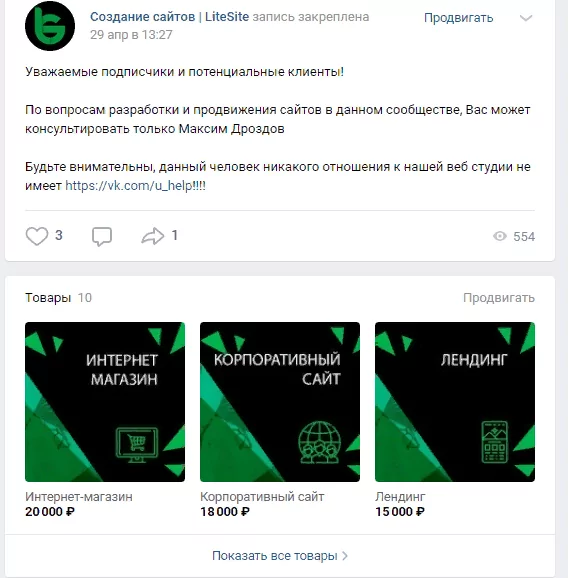
Task: Expand post options chevron menu
Action: (x=526, y=18)
